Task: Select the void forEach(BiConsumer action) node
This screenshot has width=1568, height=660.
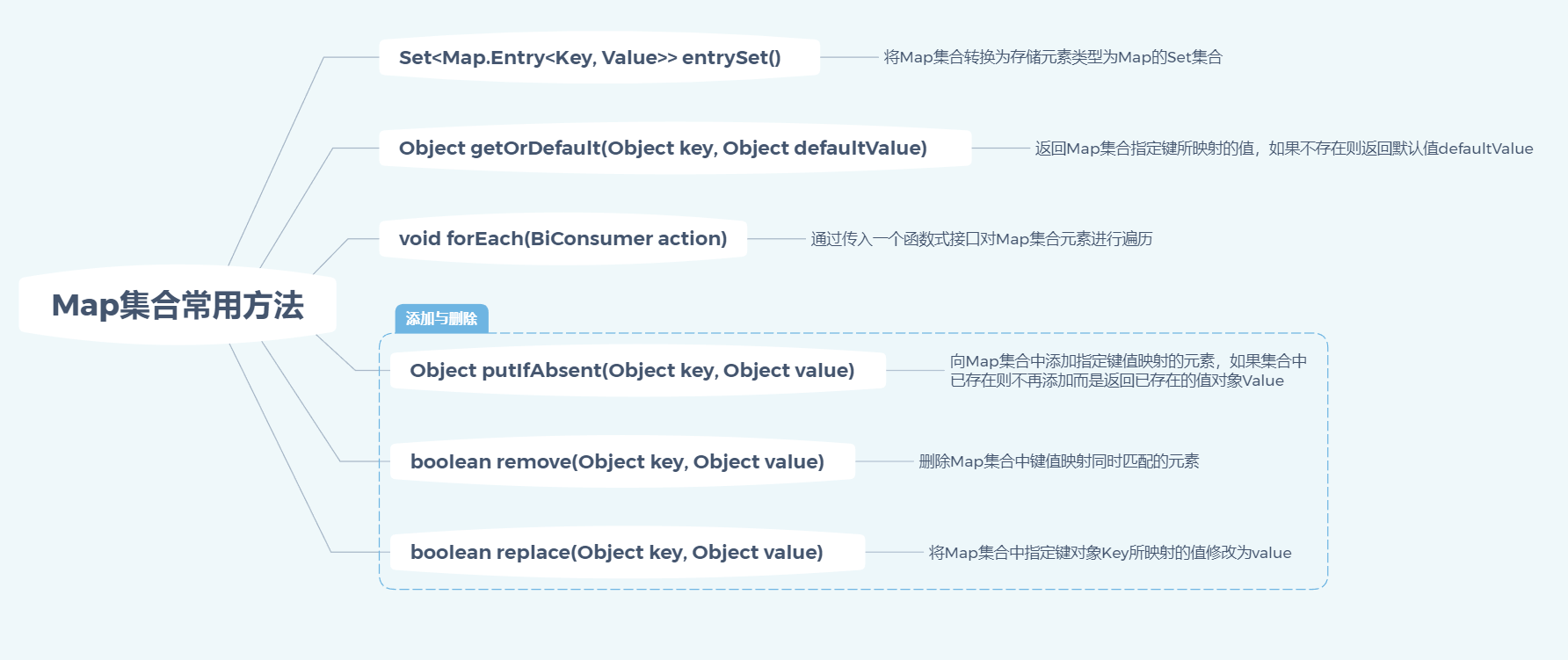Action: tap(563, 238)
